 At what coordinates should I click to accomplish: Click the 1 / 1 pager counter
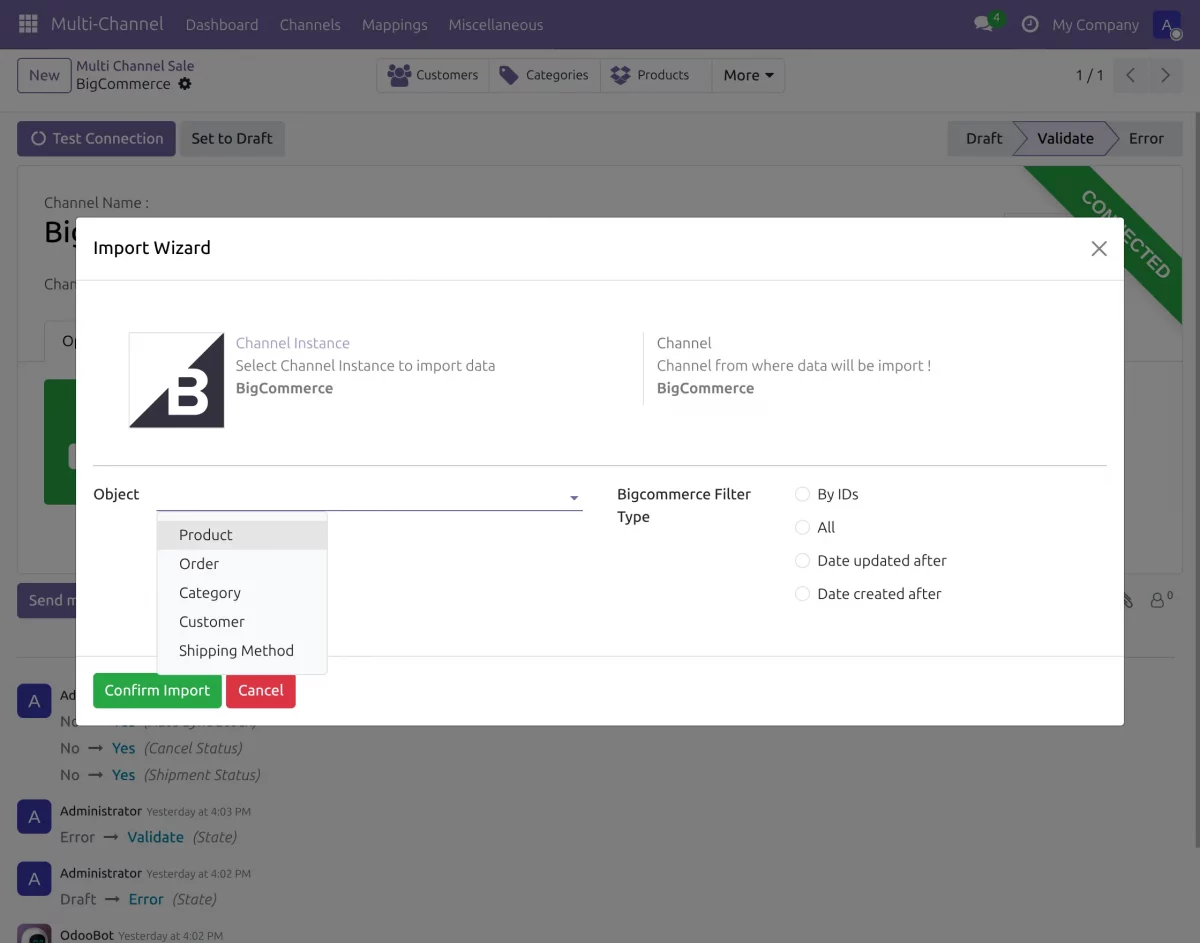1089,75
